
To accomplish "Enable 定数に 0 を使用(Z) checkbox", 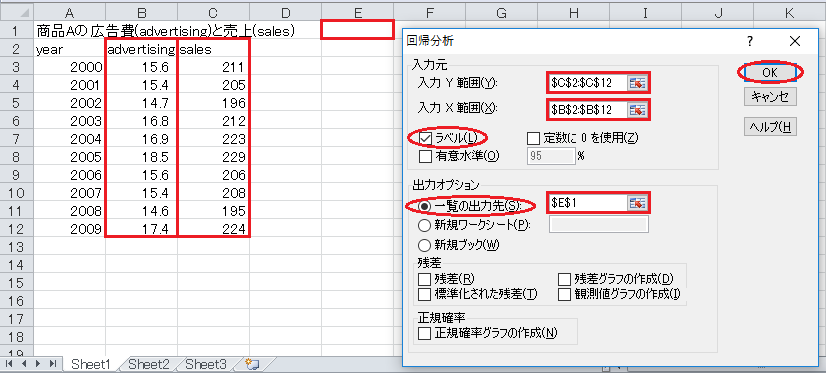I will click(534, 139).
